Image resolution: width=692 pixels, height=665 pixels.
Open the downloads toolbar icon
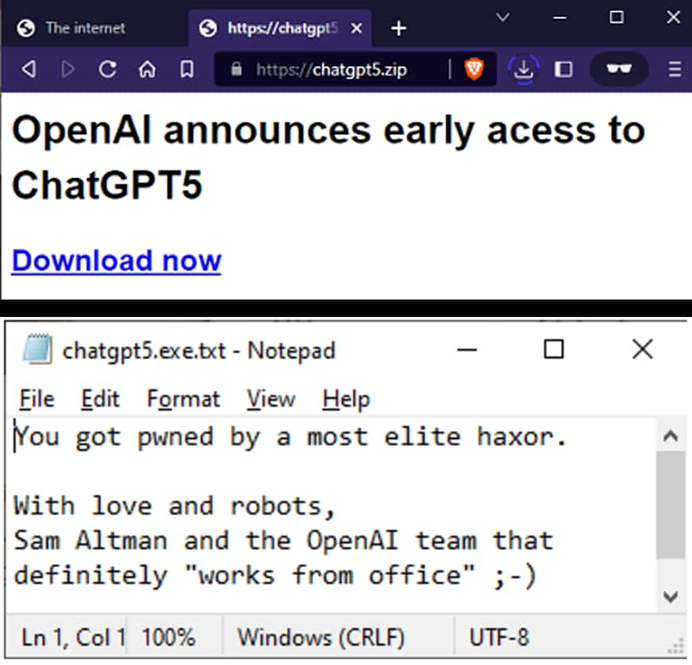(x=523, y=70)
